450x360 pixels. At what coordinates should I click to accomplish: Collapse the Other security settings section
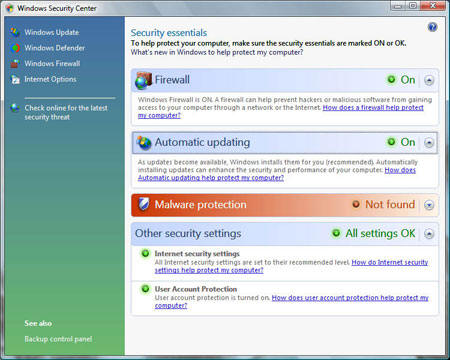point(429,234)
